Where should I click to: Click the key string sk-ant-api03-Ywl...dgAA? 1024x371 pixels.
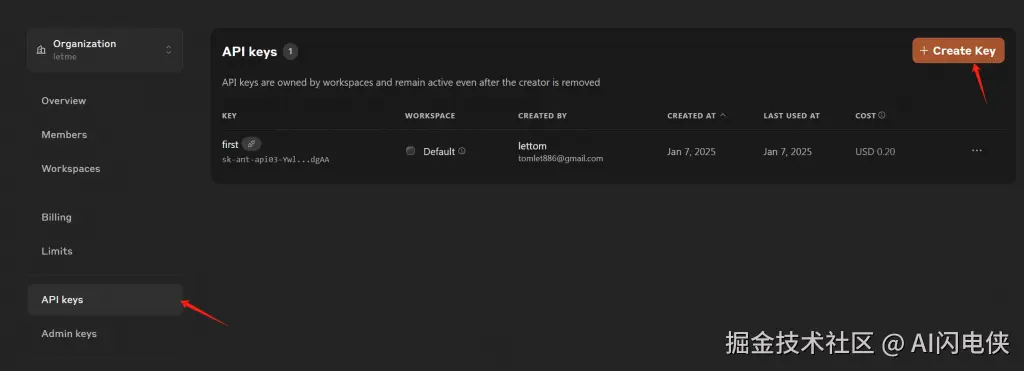coord(276,159)
